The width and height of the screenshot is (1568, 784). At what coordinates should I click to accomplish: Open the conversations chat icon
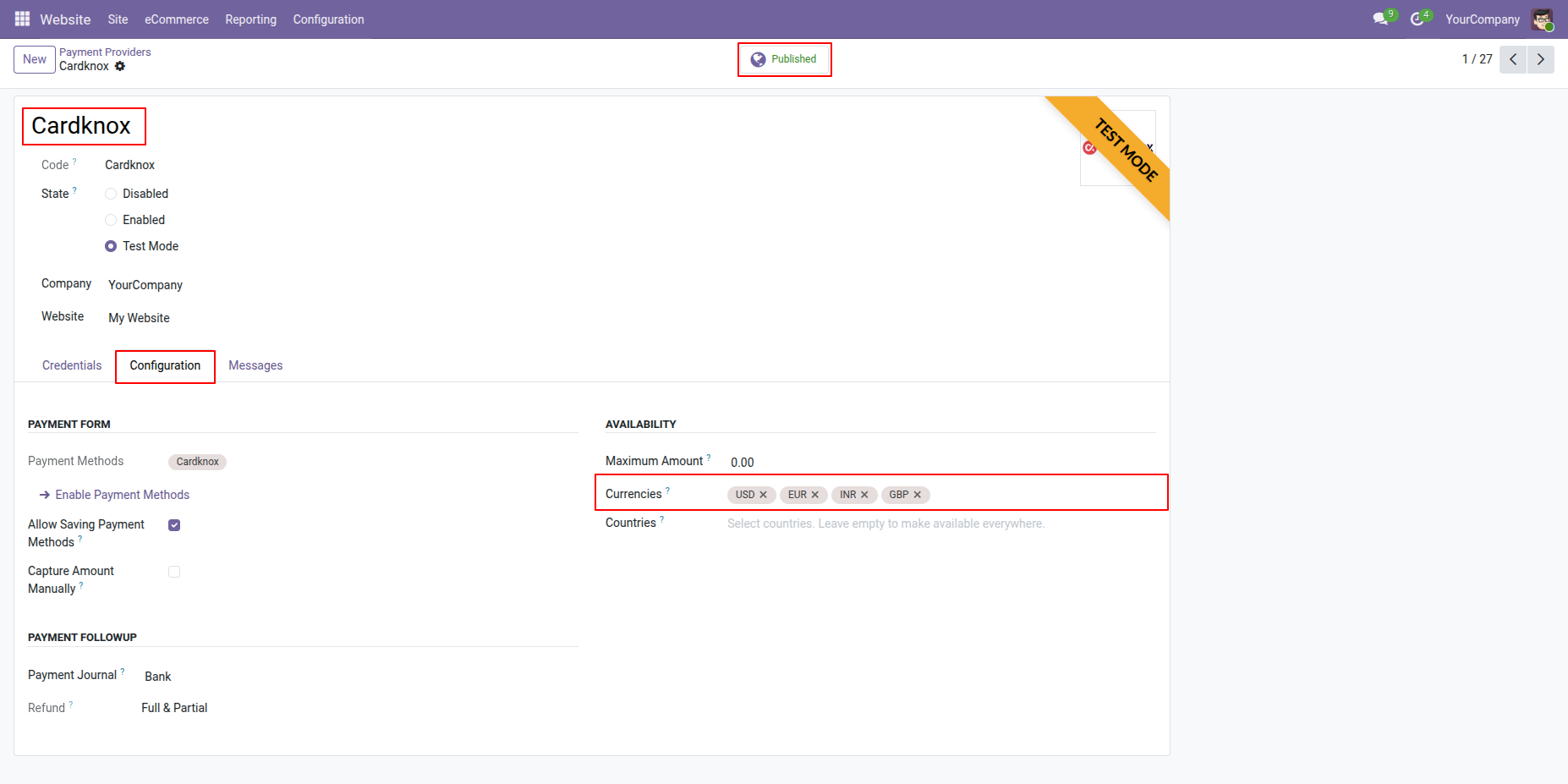pos(1381,19)
